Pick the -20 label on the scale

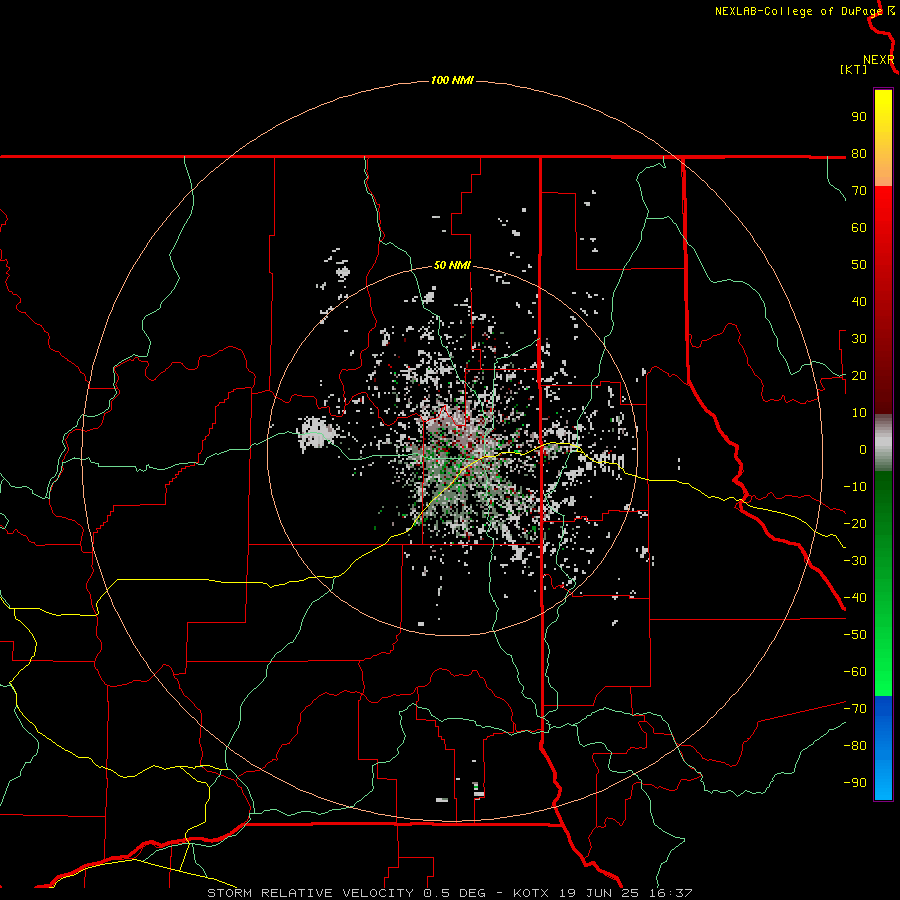855,524
